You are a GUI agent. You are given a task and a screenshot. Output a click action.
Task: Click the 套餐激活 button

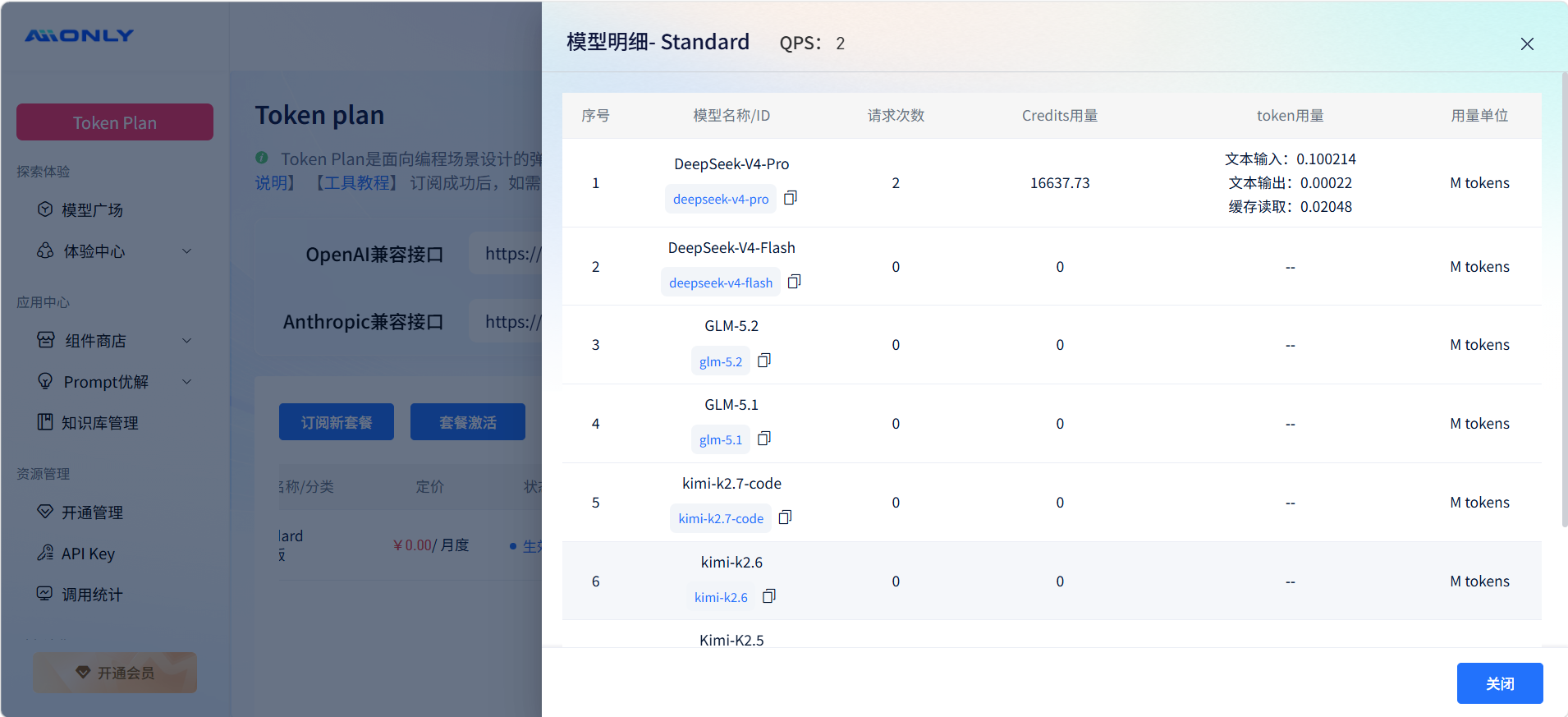468,422
